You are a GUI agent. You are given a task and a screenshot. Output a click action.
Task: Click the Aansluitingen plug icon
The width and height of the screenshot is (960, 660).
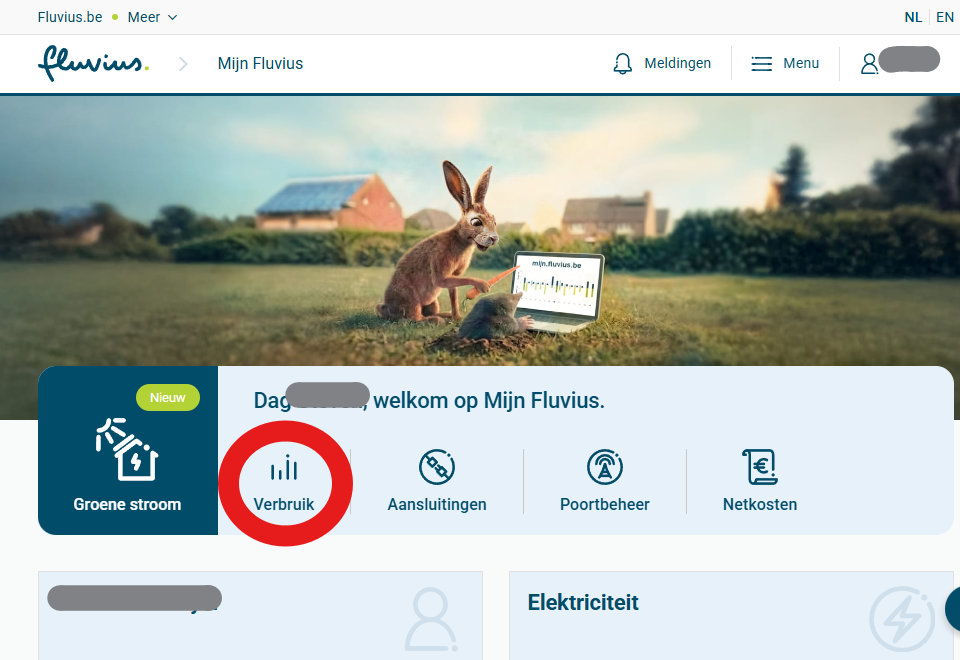[437, 467]
